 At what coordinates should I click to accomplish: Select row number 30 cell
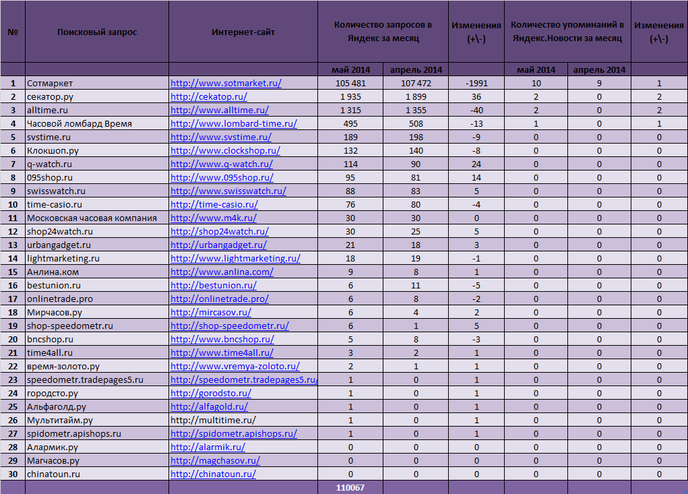click(12, 475)
